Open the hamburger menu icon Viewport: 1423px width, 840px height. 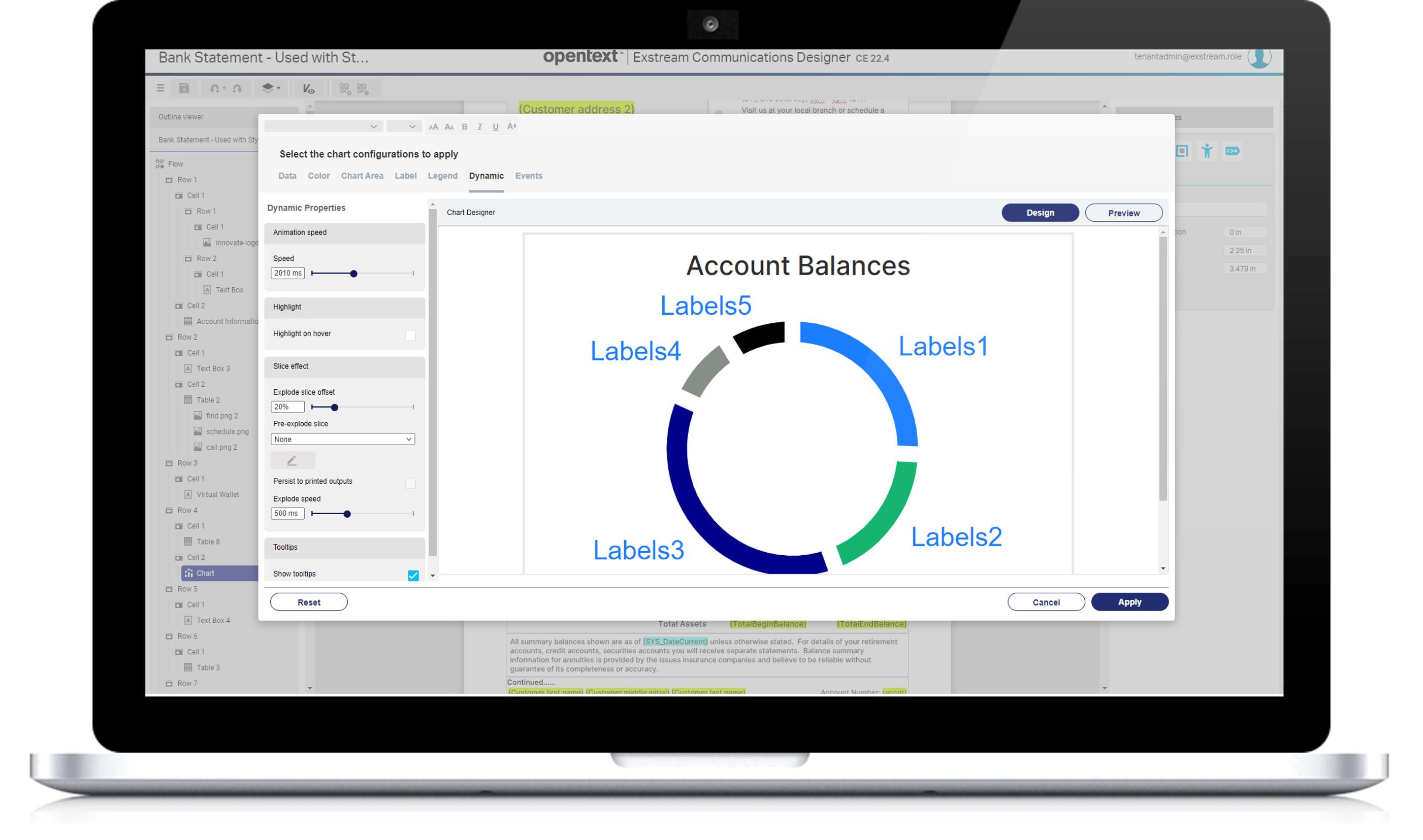coord(160,88)
